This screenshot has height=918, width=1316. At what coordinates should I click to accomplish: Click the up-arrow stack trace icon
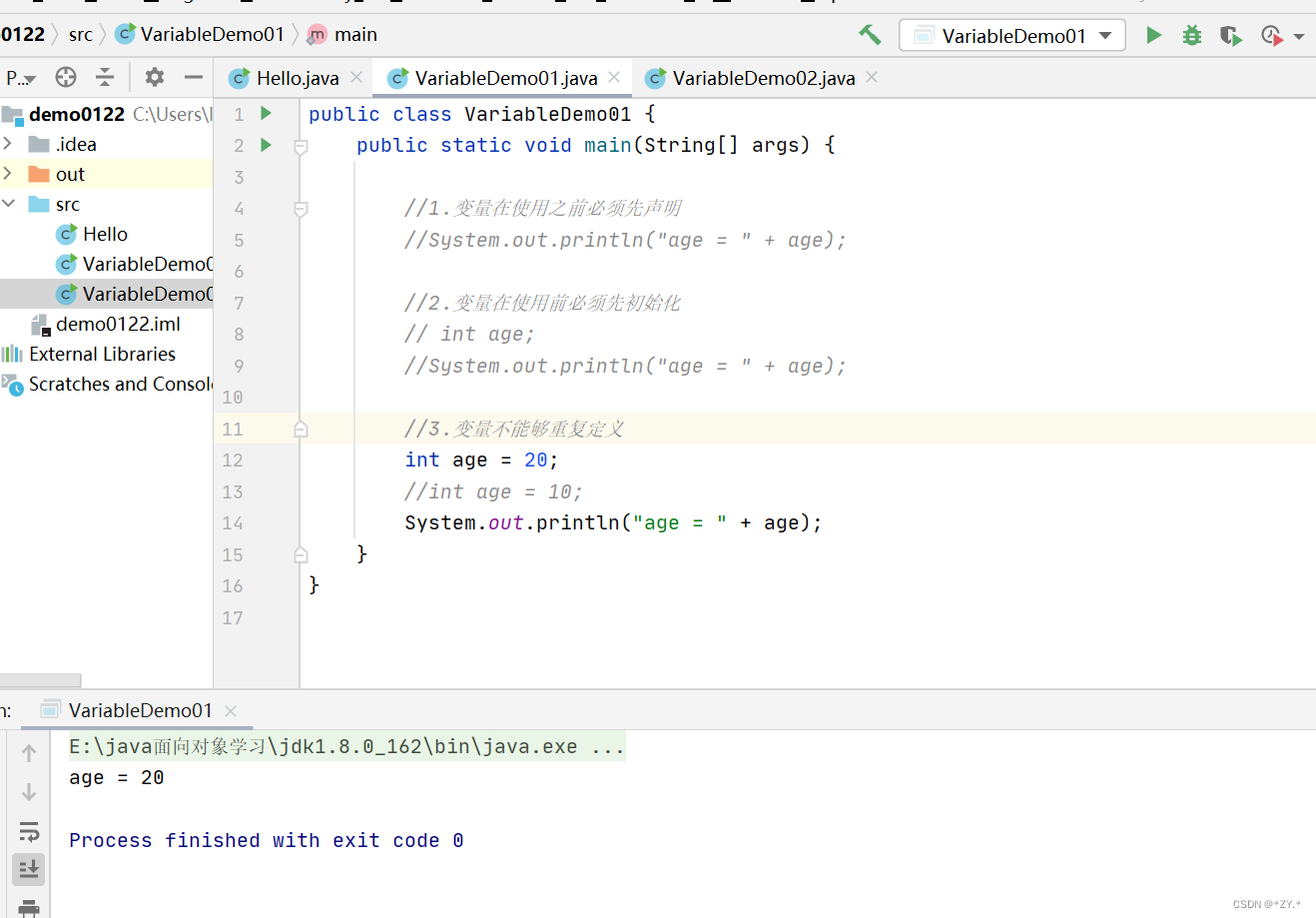click(x=29, y=753)
